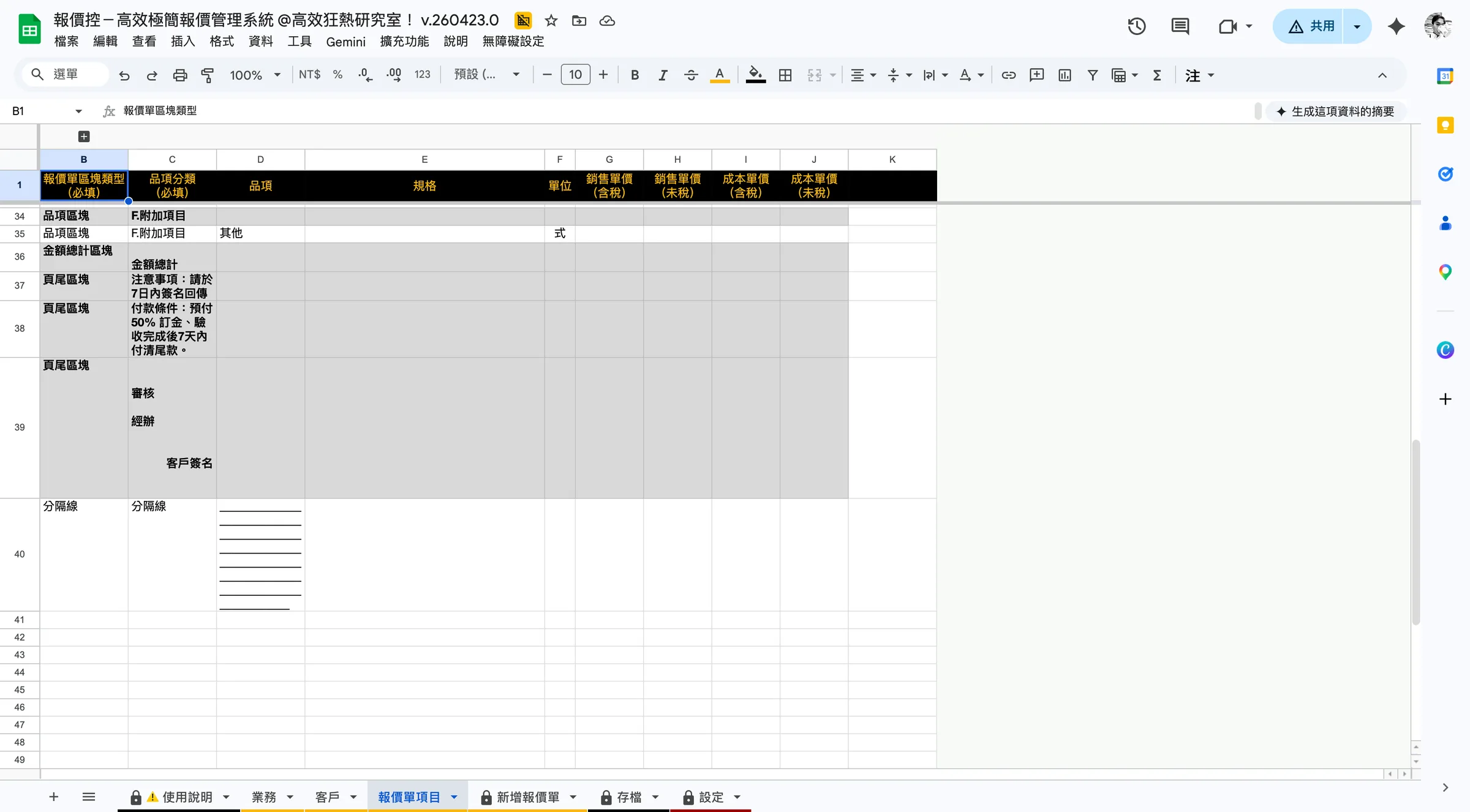Open the functions sigma menu
The height and width of the screenshot is (812, 1470).
1157,75
